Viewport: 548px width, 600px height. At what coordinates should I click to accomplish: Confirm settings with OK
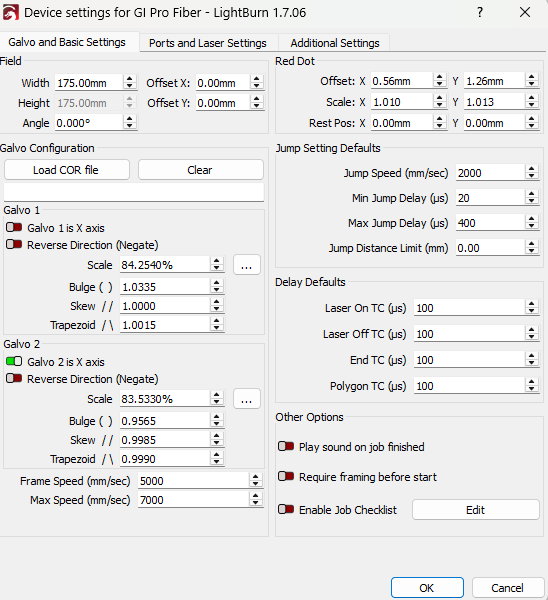pos(427,588)
